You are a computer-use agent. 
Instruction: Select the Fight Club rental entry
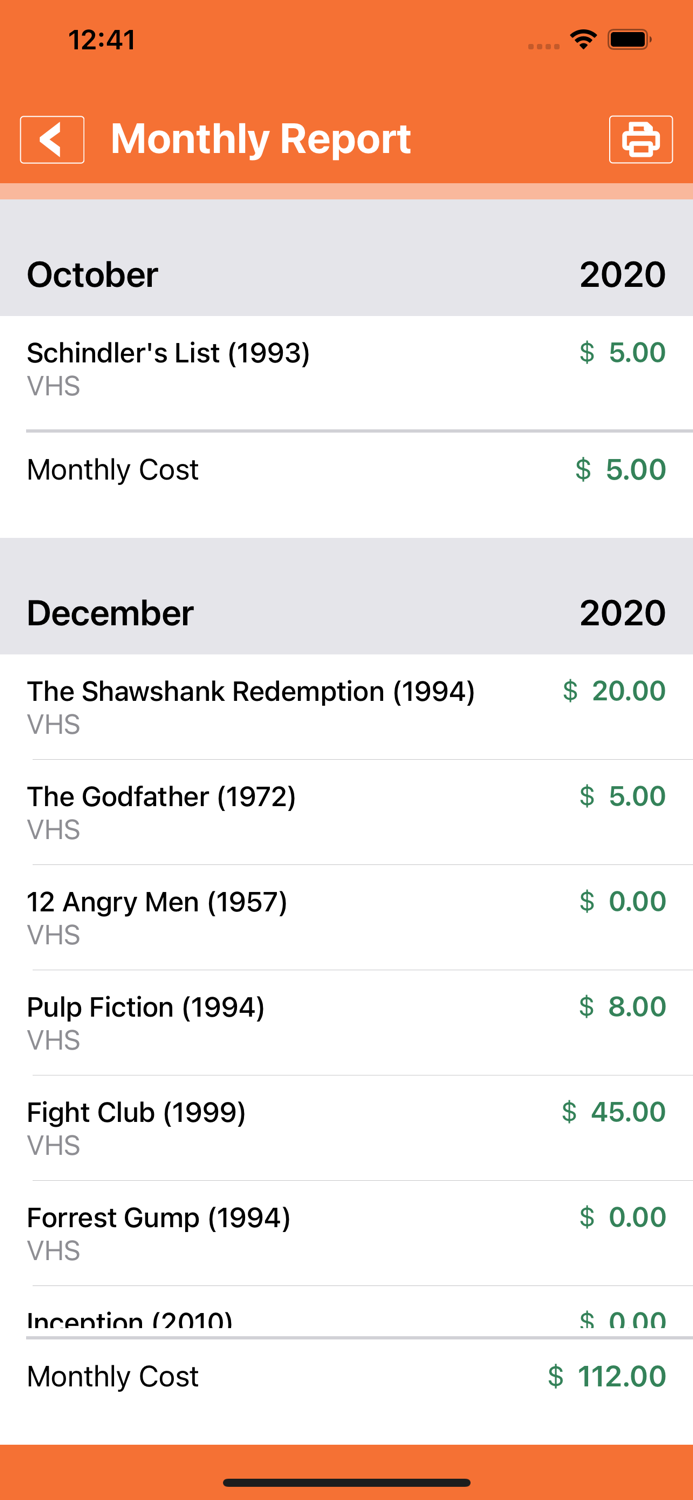coord(346,1126)
